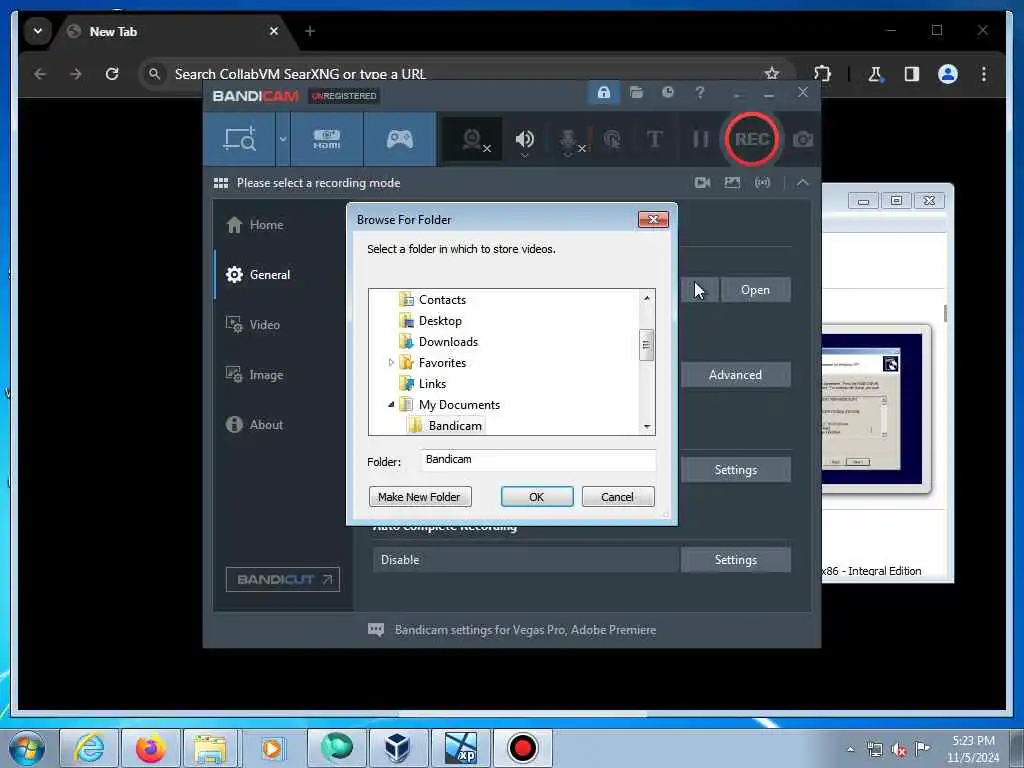Toggle mouse click effect icon
Screen dimensions: 1024x768
point(612,139)
